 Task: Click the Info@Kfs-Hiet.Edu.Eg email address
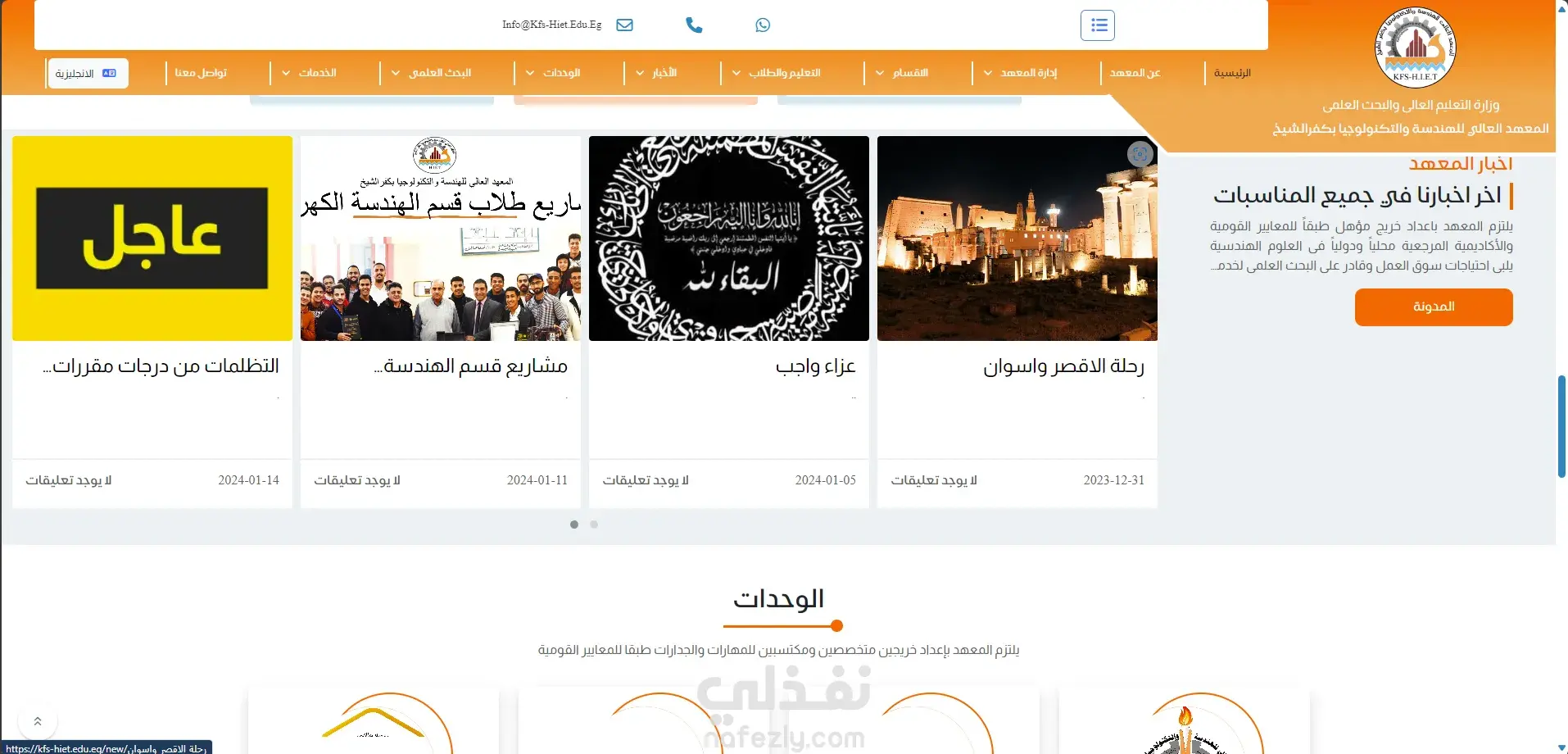tap(552, 25)
